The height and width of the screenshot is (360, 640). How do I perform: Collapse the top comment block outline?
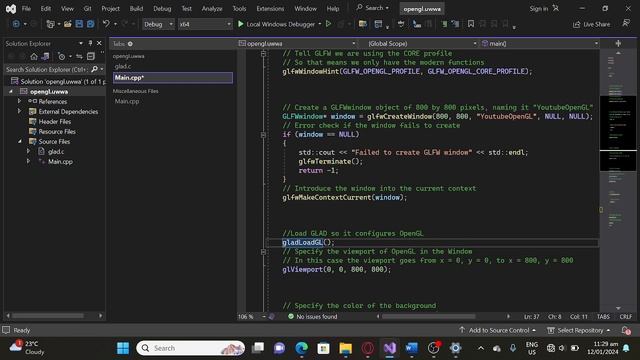tap(263, 53)
